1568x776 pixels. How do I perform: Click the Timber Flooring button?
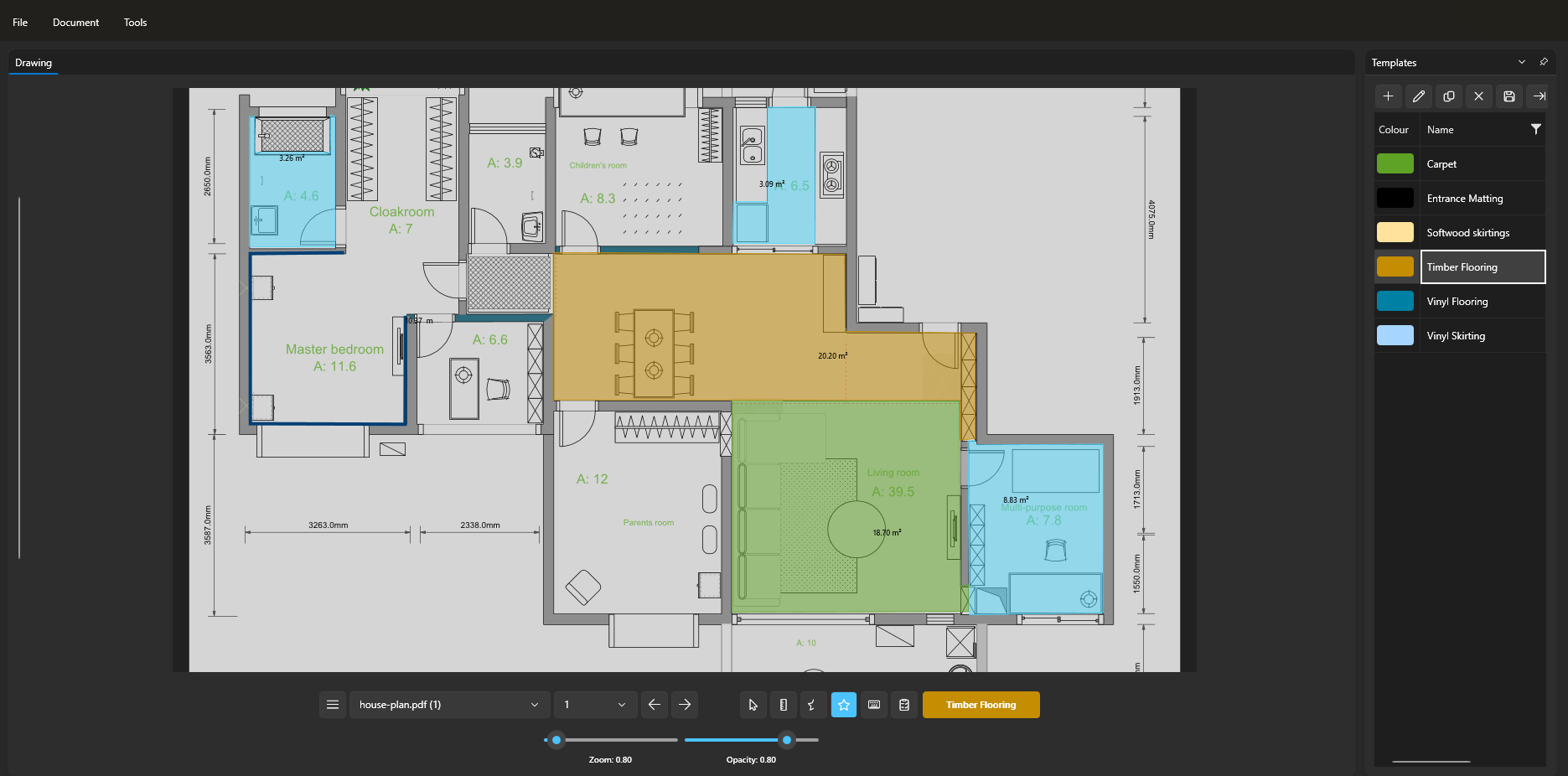(x=981, y=705)
